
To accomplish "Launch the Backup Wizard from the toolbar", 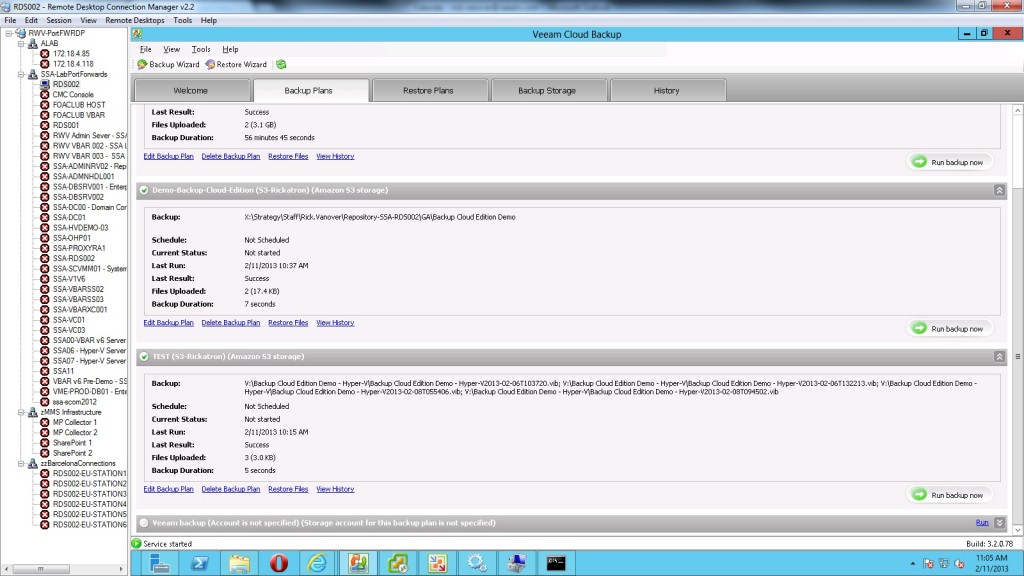I will [168, 65].
